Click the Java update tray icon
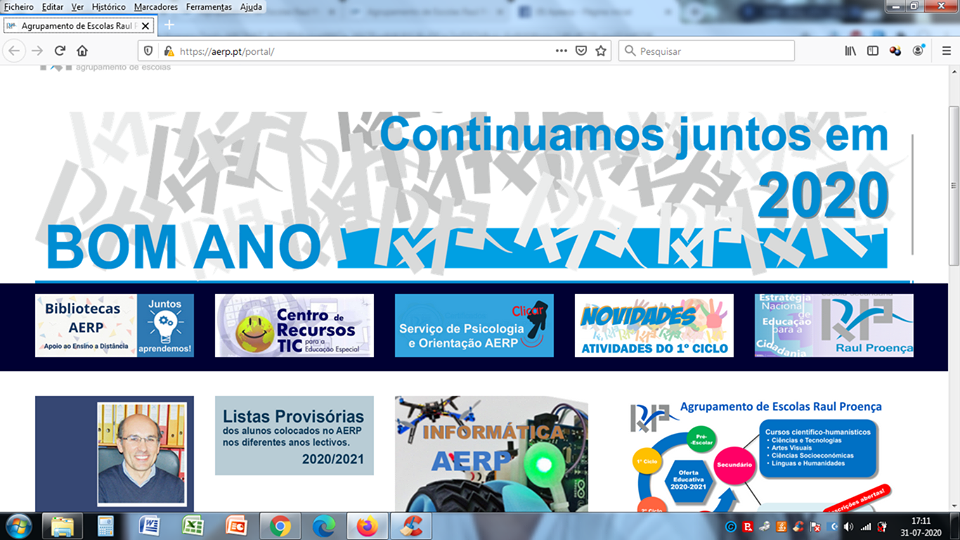This screenshot has height=540, width=960. point(781,527)
